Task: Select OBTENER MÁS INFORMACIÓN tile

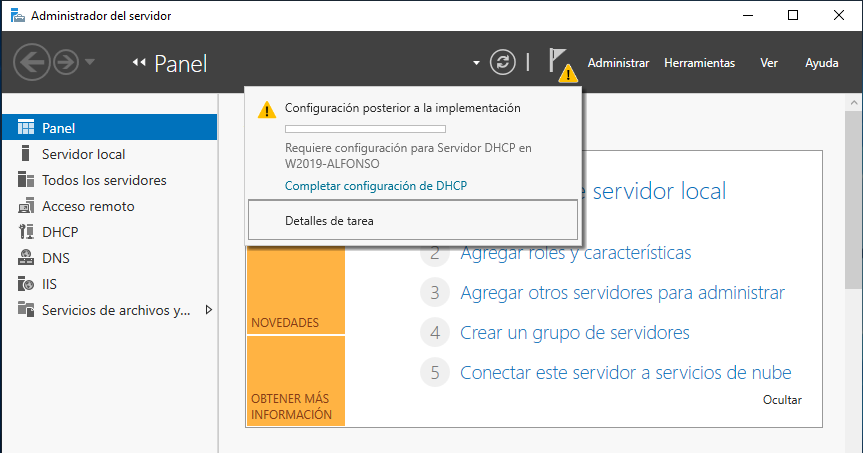Action: coord(296,380)
